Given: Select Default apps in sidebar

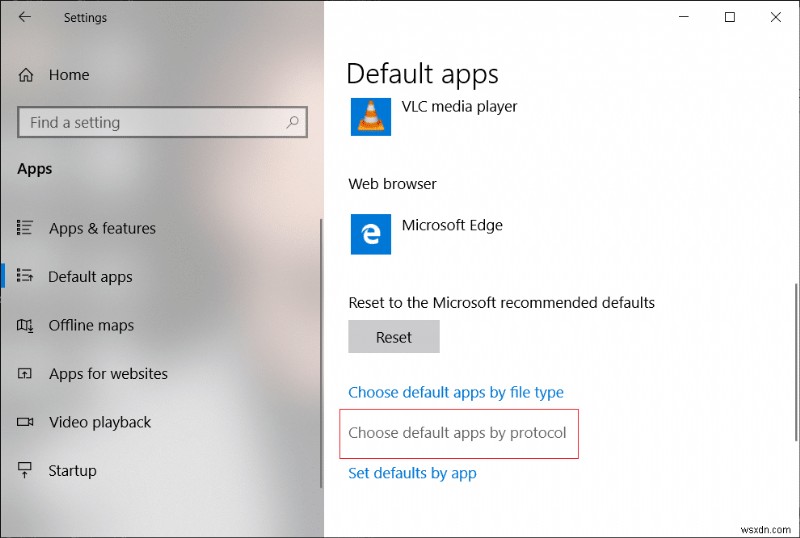Looking at the screenshot, I should point(90,277).
